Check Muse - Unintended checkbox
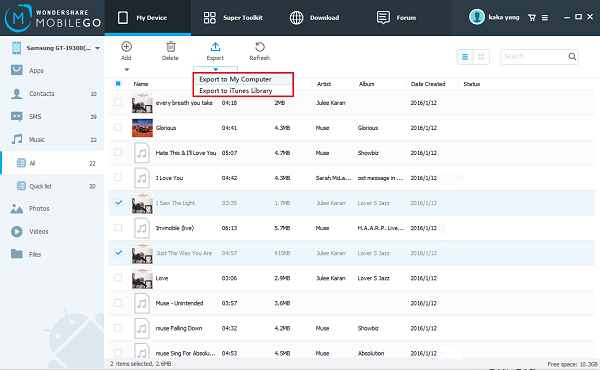The image size is (600, 370). tap(118, 303)
